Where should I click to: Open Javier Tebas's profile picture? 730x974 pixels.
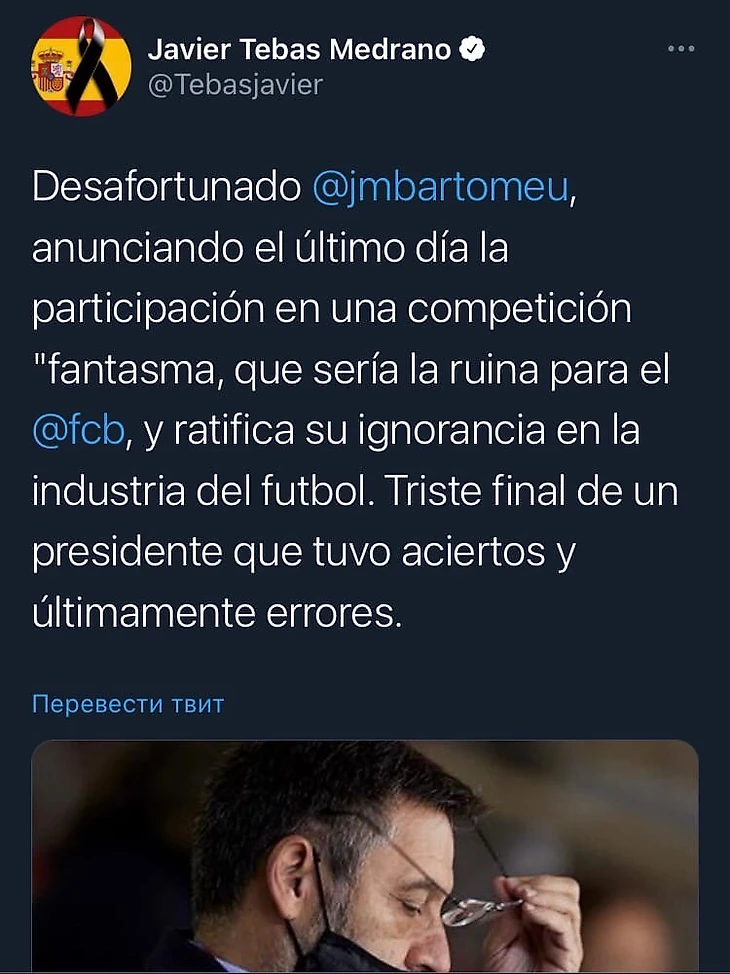[x=81, y=66]
